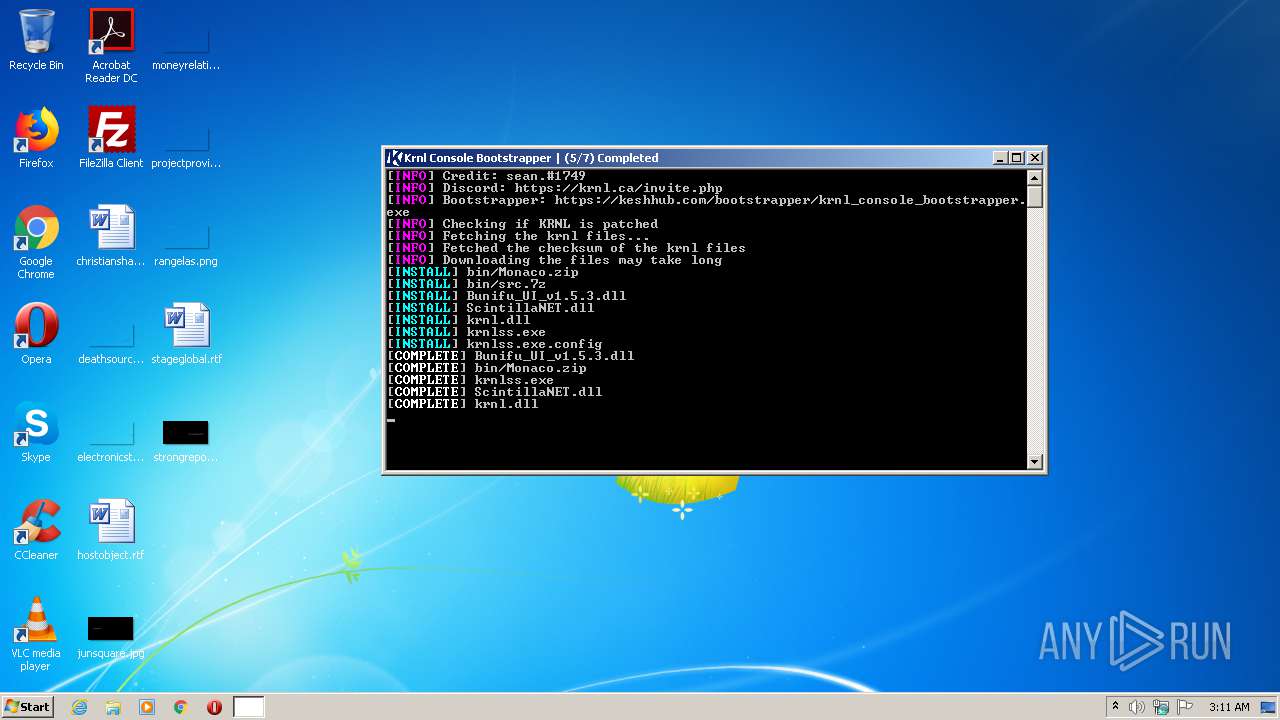This screenshot has width=1280, height=720.
Task: Click the Discord invite URL line
Action: [555, 188]
